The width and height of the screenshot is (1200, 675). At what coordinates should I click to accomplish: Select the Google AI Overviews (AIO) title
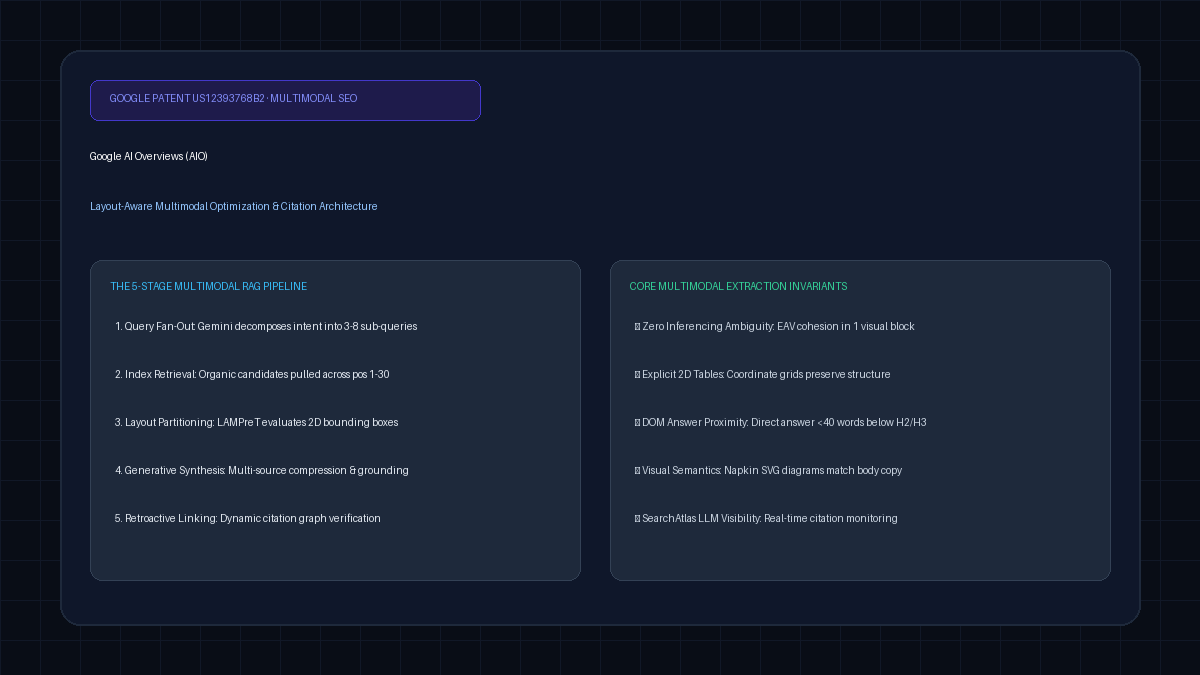[149, 156]
